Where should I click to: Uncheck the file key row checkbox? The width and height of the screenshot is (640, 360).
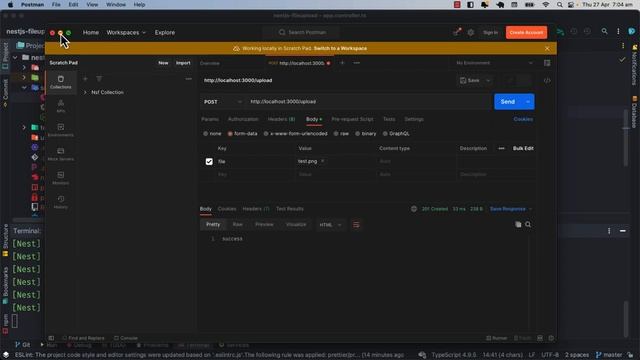click(x=209, y=162)
